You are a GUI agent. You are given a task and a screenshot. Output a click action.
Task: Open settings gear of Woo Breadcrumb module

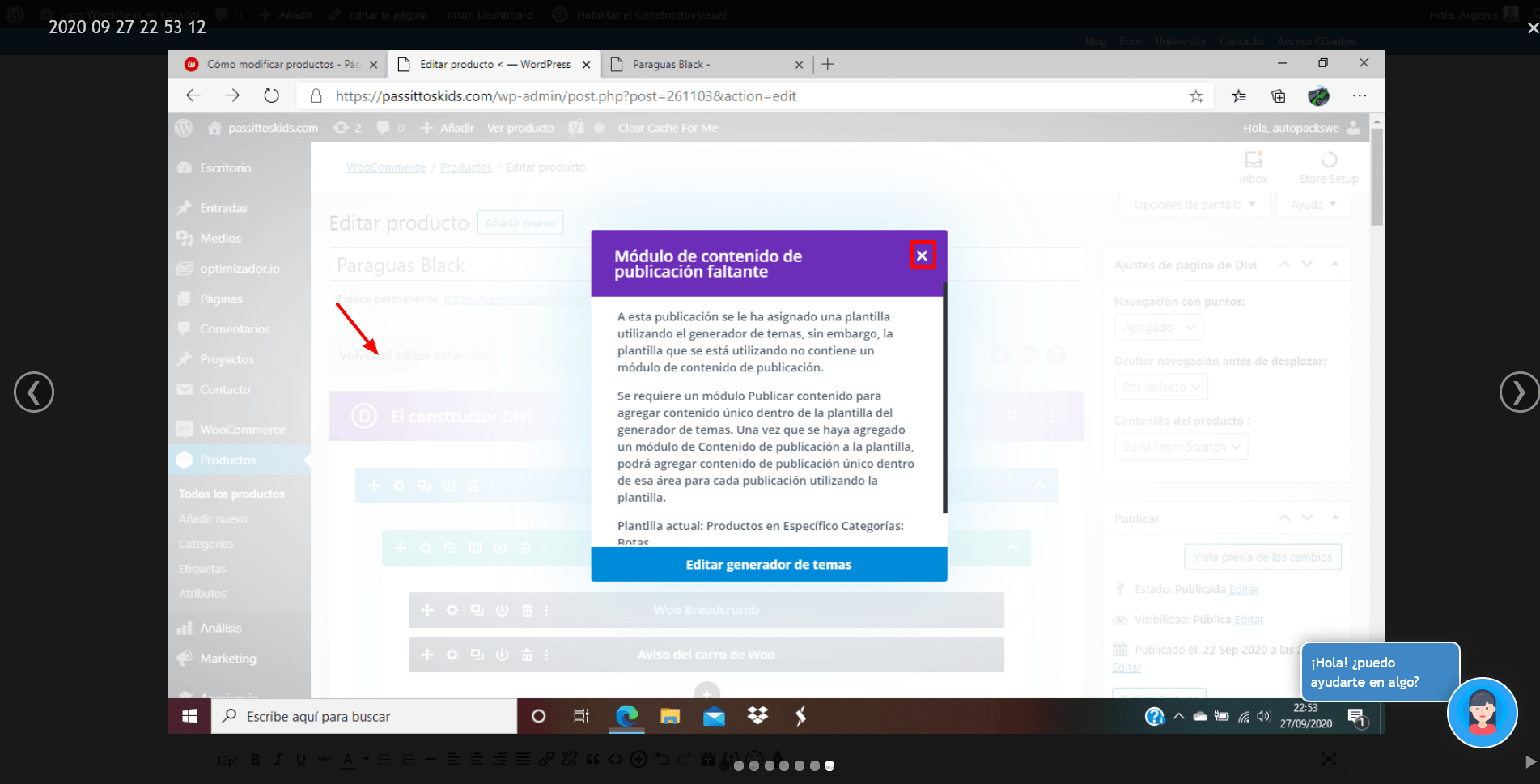point(452,610)
